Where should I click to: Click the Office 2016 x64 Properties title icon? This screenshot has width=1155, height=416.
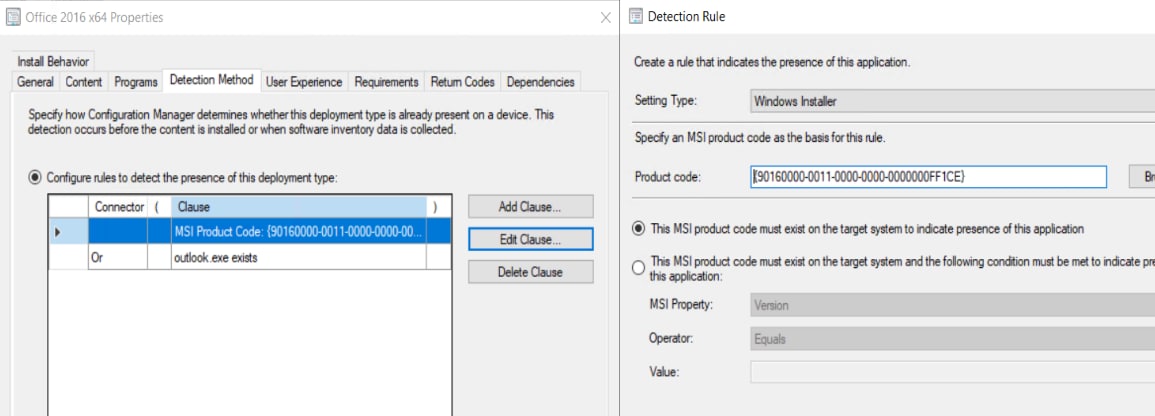pos(13,17)
